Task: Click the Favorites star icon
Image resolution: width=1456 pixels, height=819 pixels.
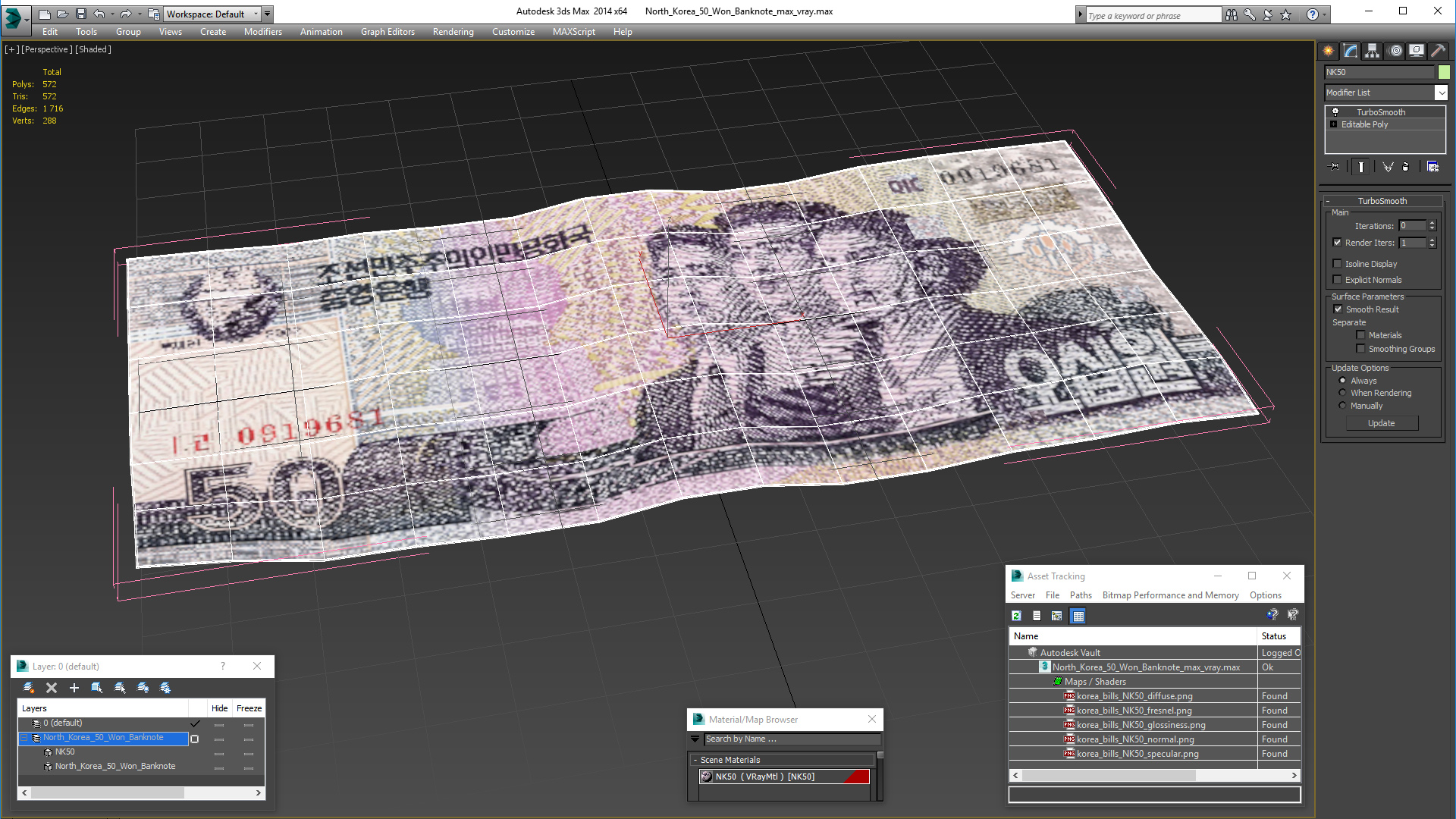Action: click(x=1285, y=14)
